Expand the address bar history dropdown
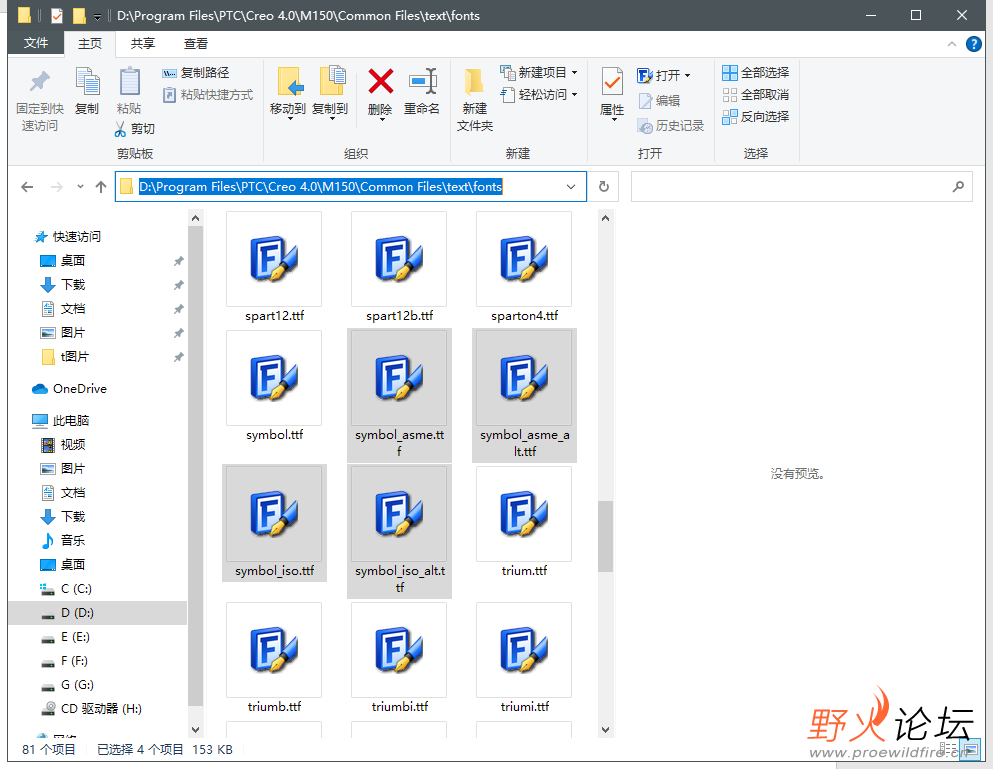Image resolution: width=993 pixels, height=769 pixels. (571, 187)
